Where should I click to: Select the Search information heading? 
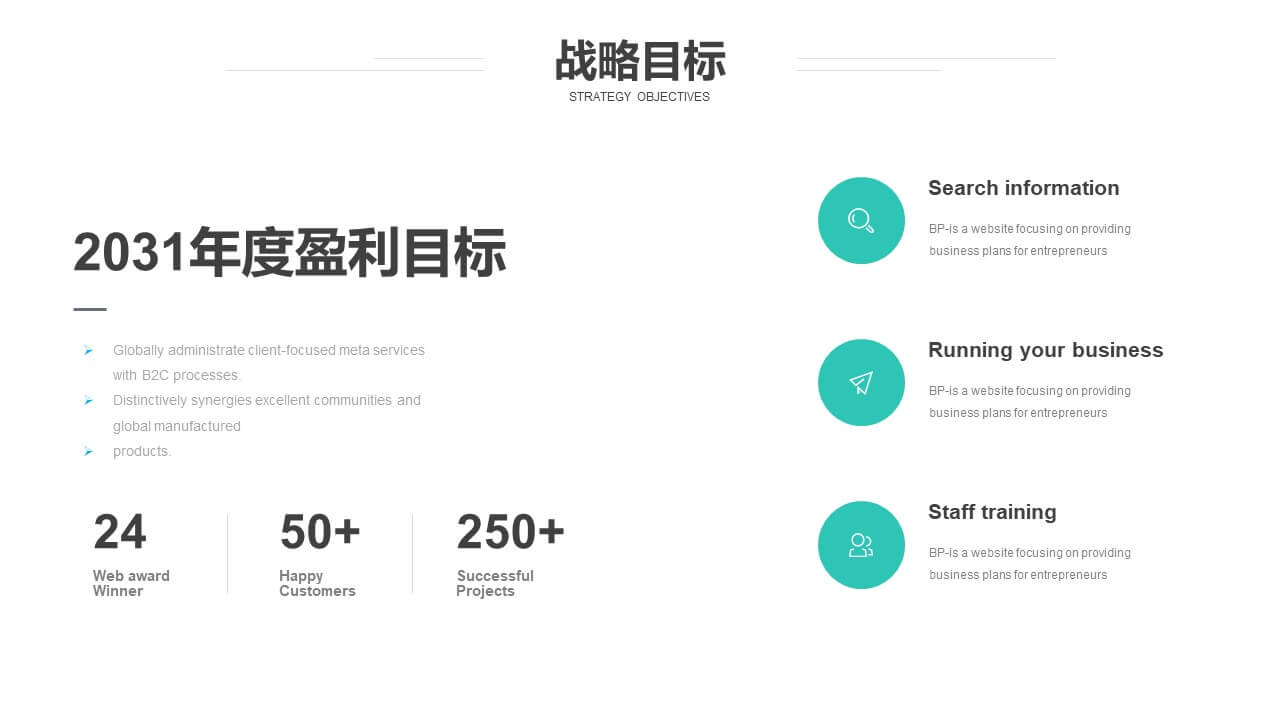tap(1023, 188)
